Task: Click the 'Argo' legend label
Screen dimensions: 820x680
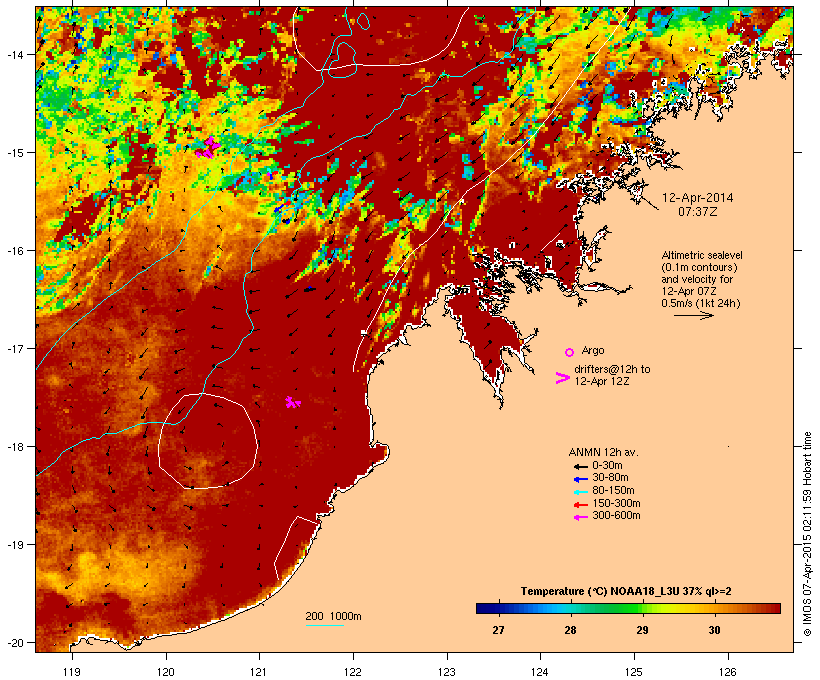Action: click(x=593, y=350)
